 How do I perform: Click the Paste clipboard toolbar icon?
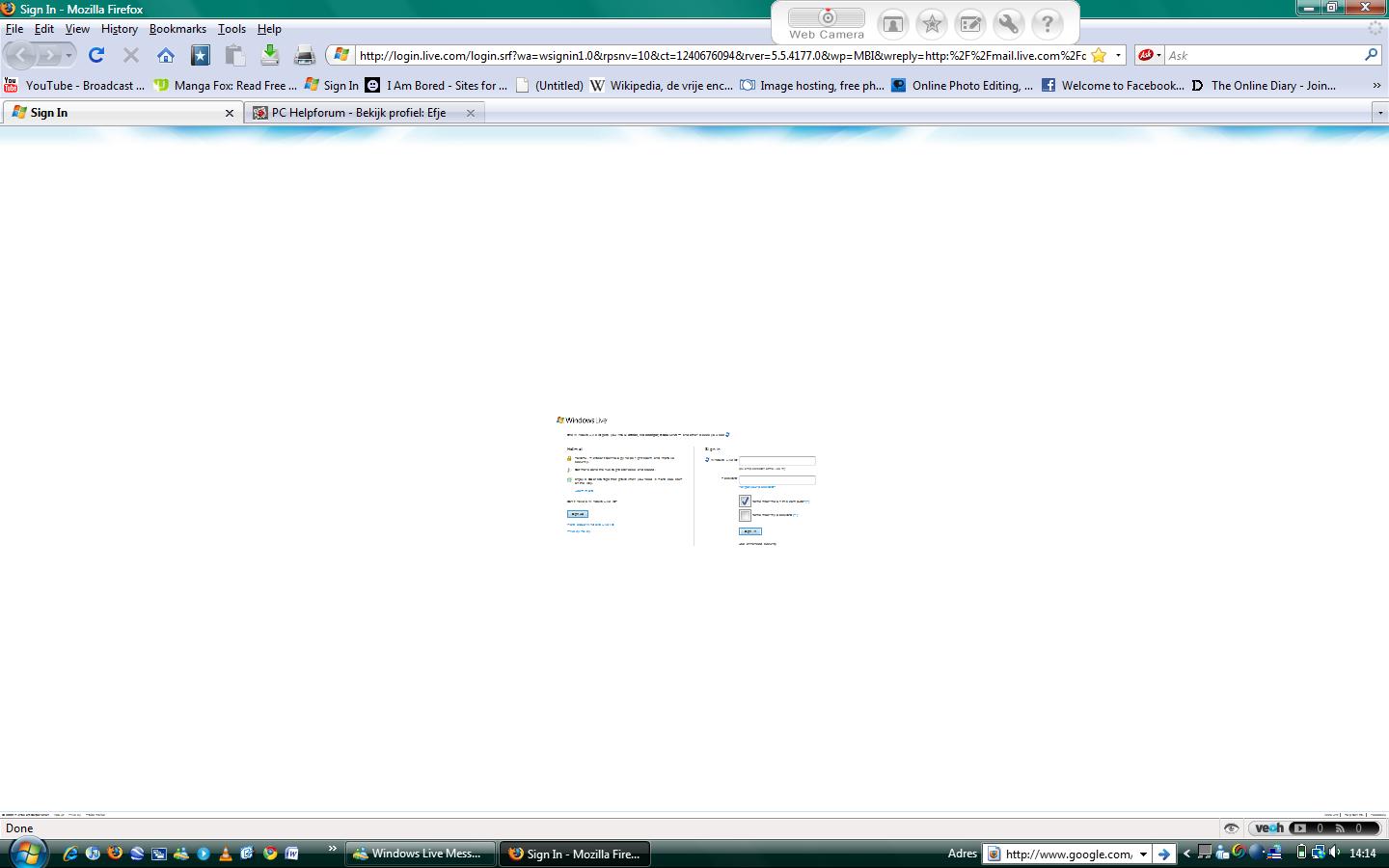click(x=234, y=55)
